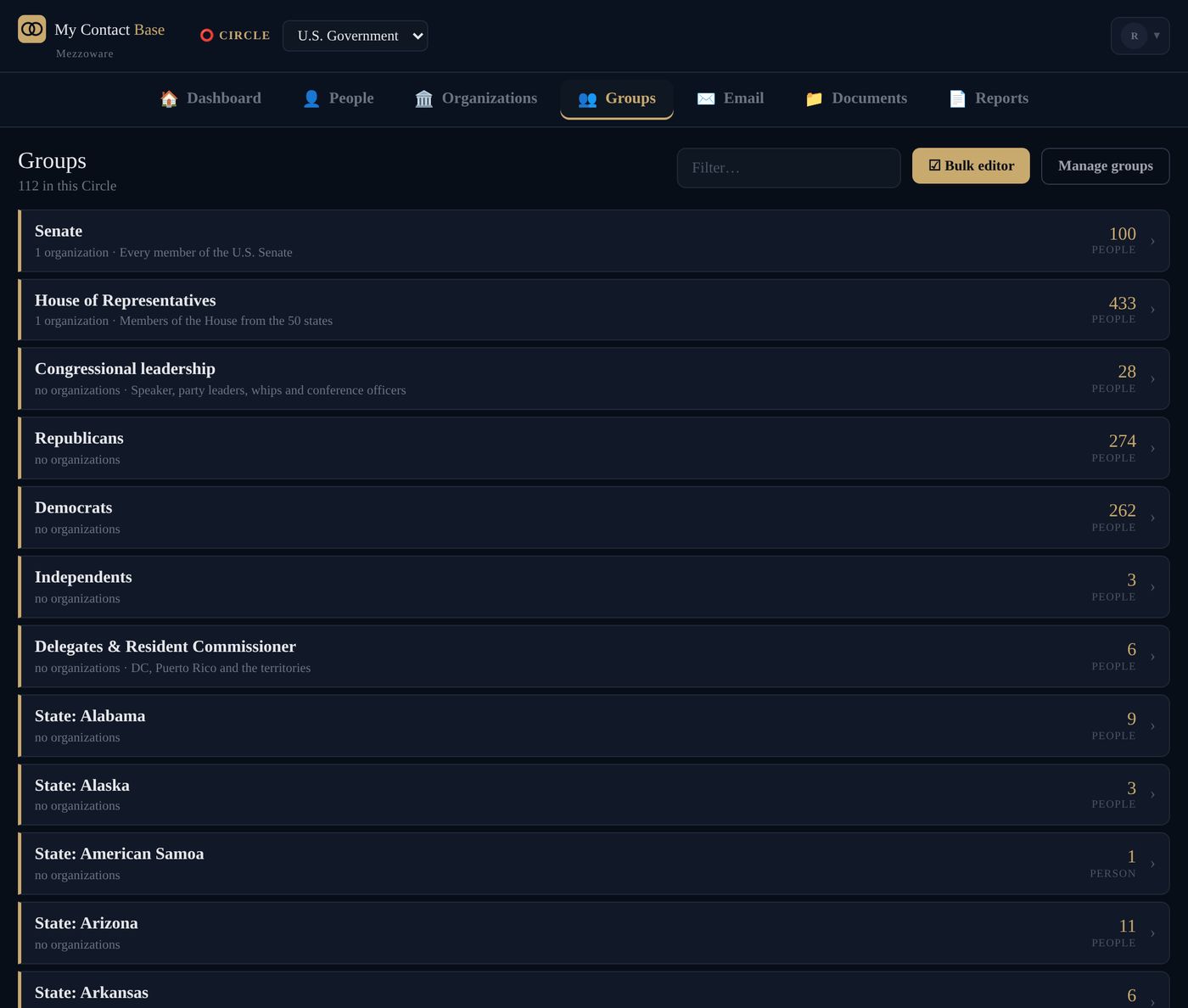1188x1008 pixels.
Task: Click the My Contact Base logo icon
Action: tap(32, 29)
